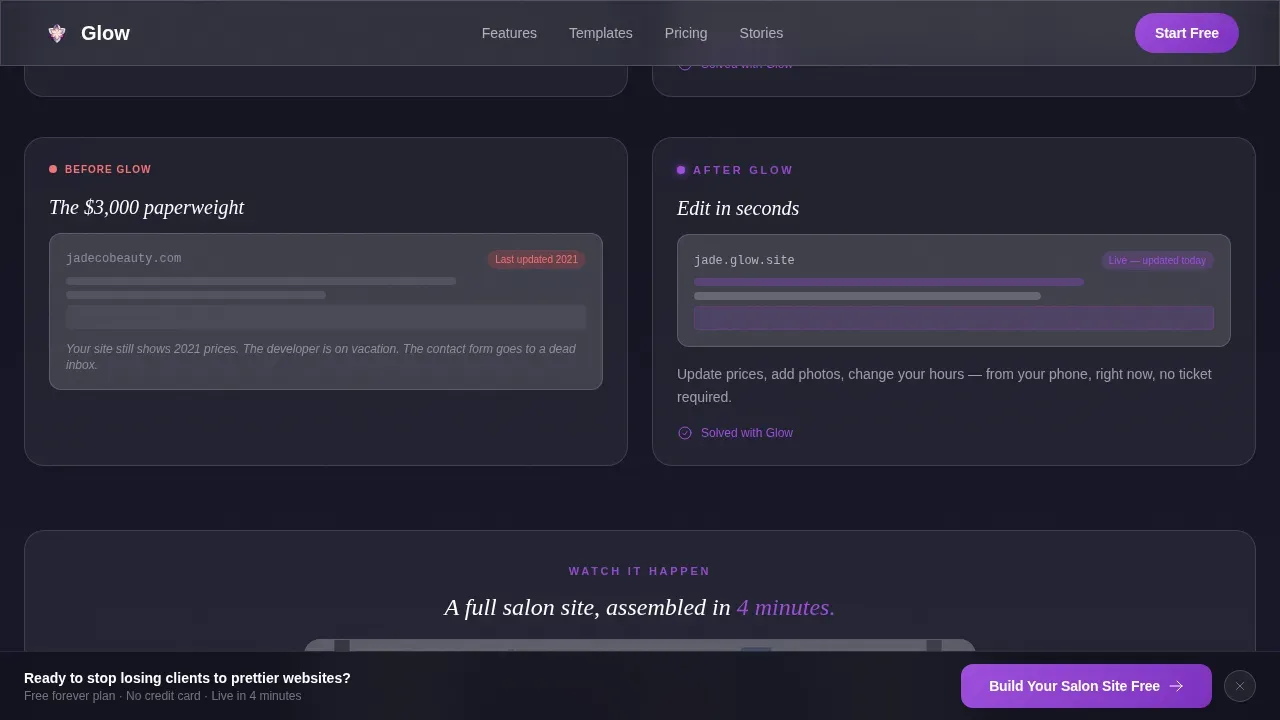Image resolution: width=1280 pixels, height=720 pixels.
Task: Click the gray blurred field in jadecobeauty.com mockup
Action: [x=326, y=317]
